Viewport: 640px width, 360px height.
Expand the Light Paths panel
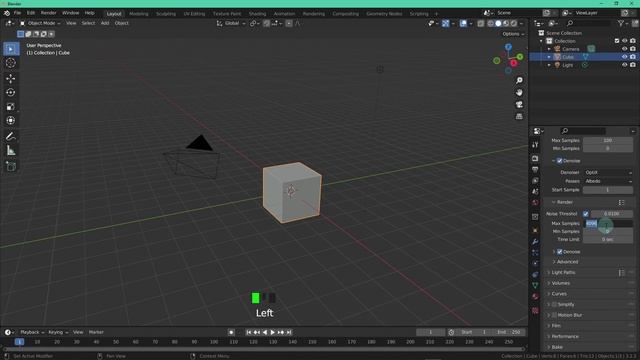pos(563,273)
